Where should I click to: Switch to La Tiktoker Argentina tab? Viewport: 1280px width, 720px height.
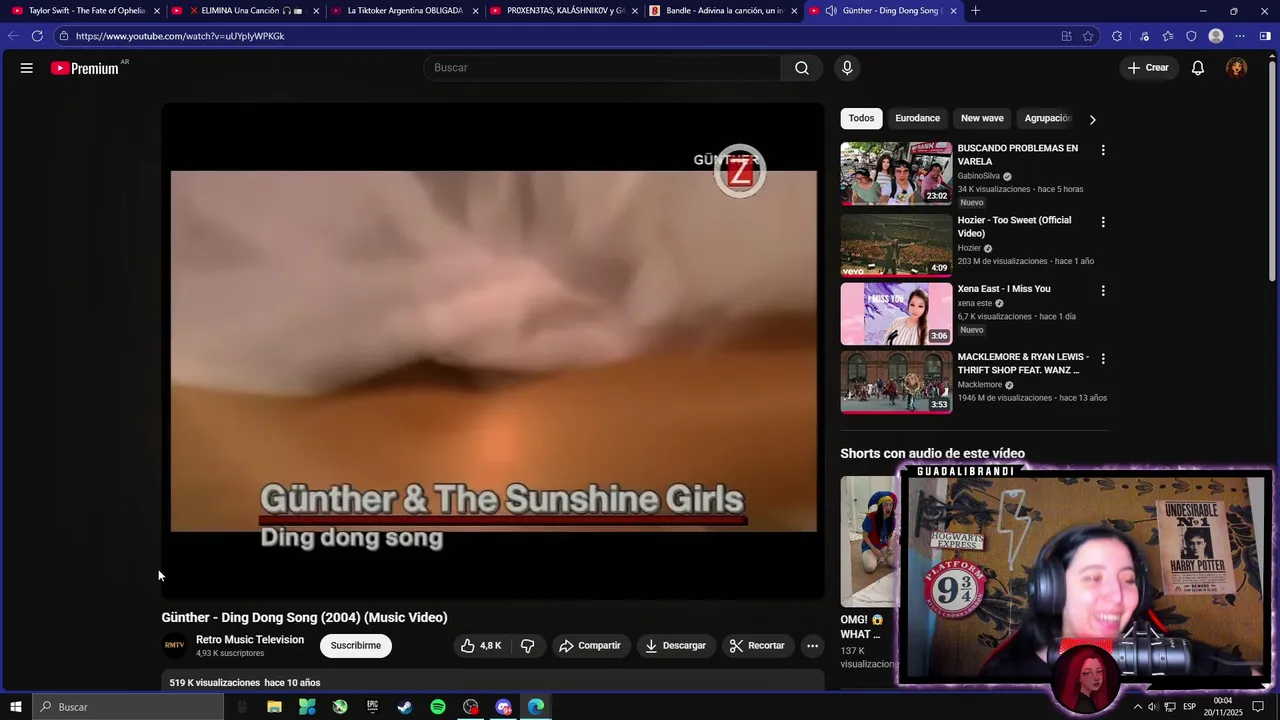(404, 11)
